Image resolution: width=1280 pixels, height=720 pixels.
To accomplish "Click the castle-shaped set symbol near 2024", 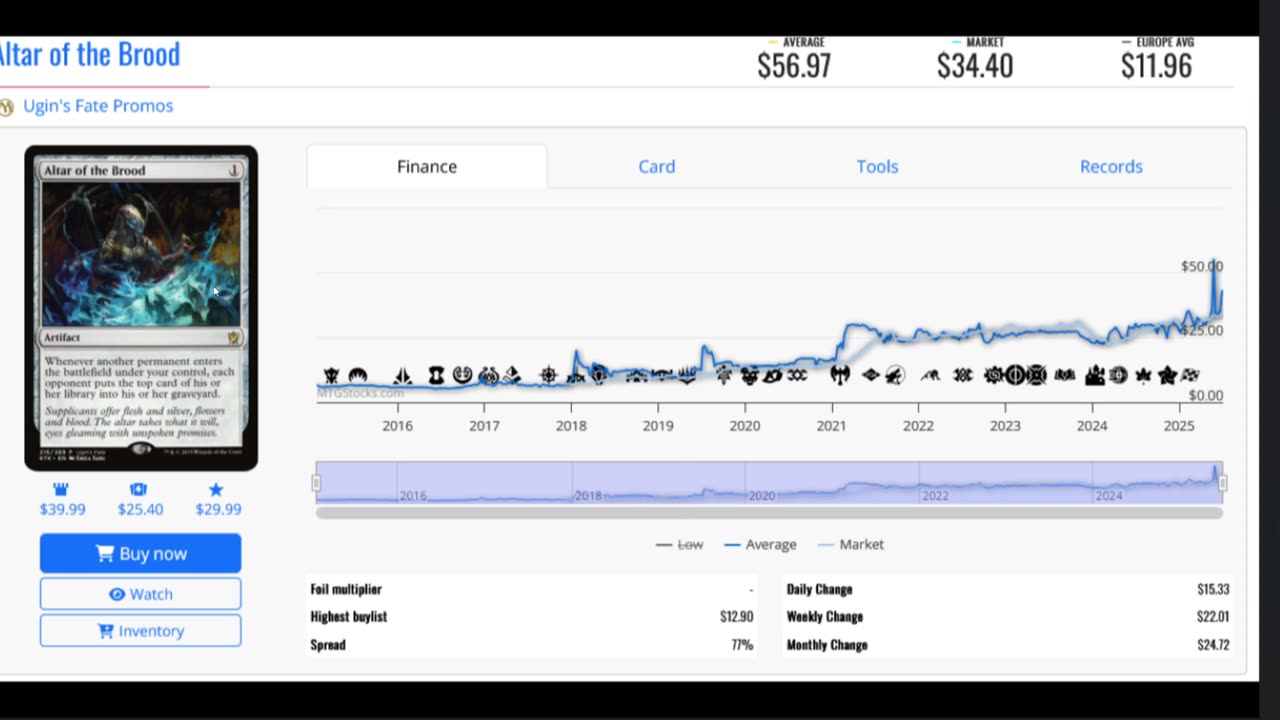I will [1095, 375].
